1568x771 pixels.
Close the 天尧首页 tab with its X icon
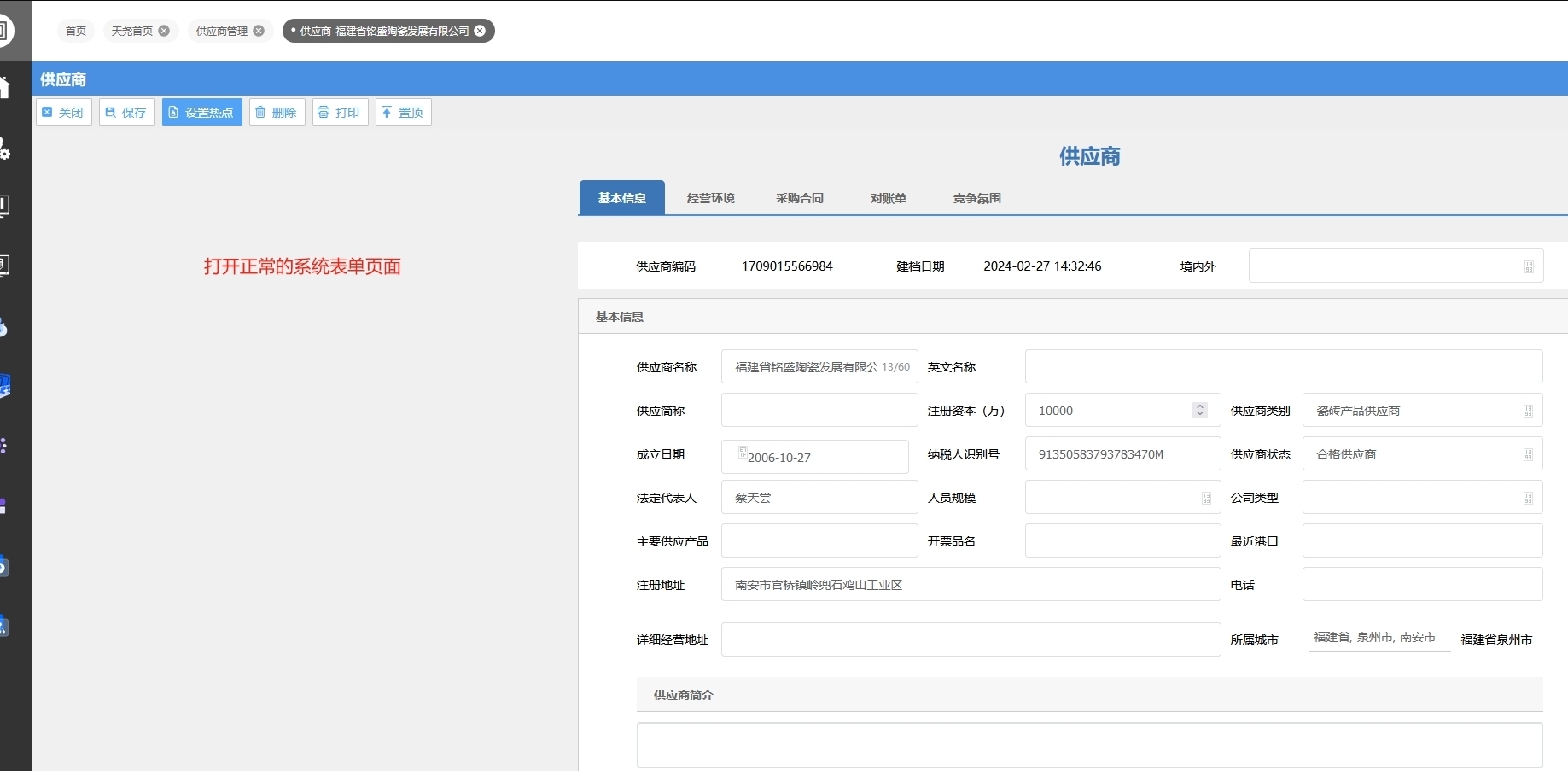[164, 31]
